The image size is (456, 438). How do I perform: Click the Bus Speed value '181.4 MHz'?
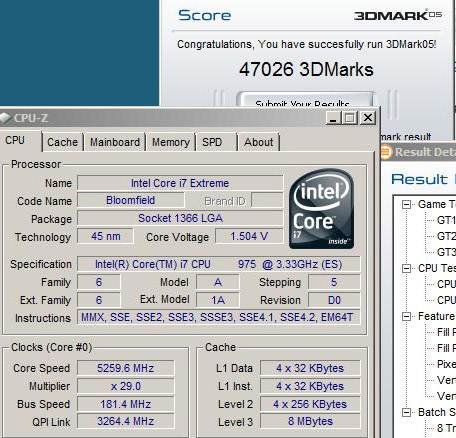pyautogui.click(x=126, y=404)
